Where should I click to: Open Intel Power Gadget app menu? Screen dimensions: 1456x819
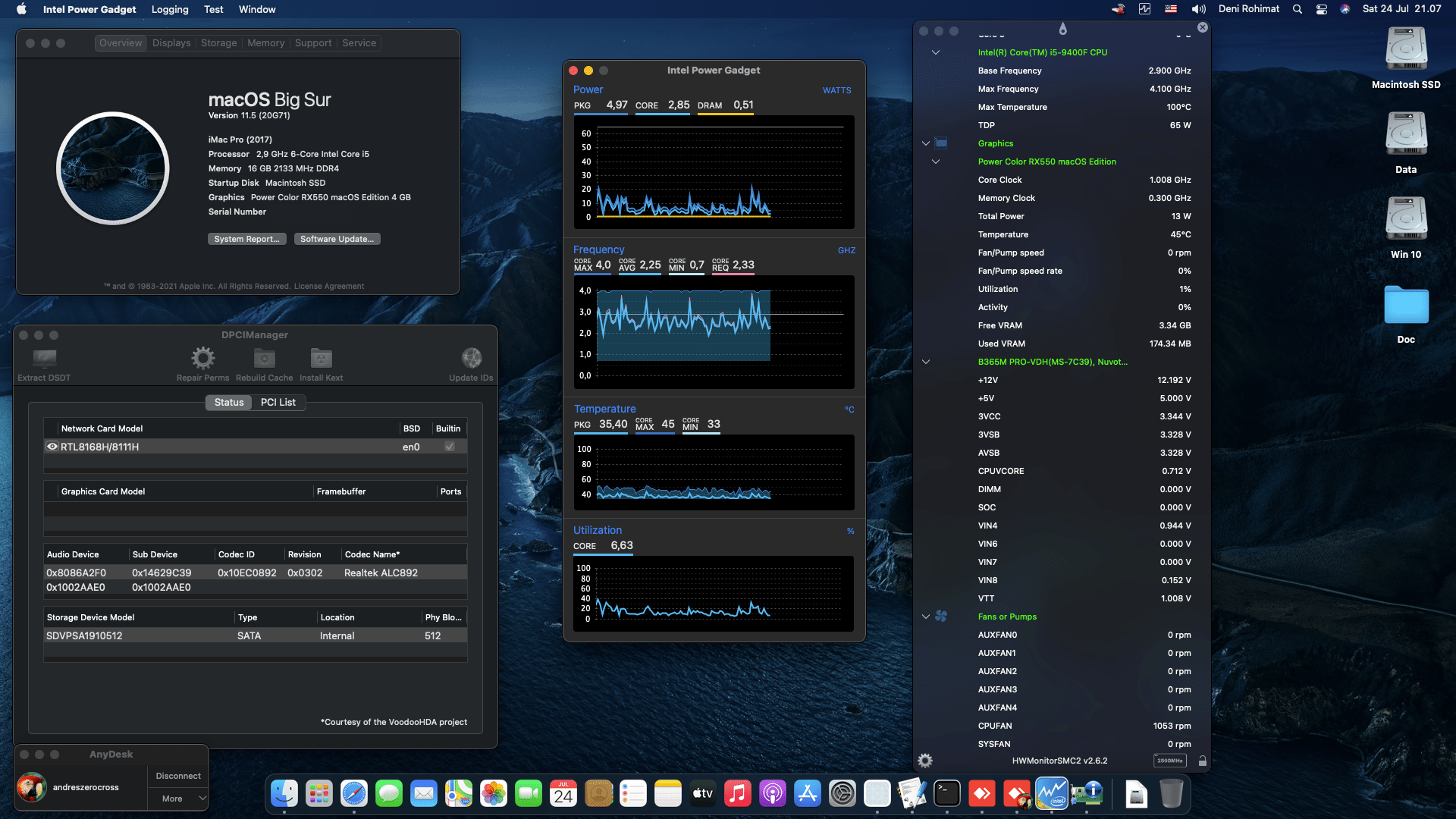coord(89,9)
